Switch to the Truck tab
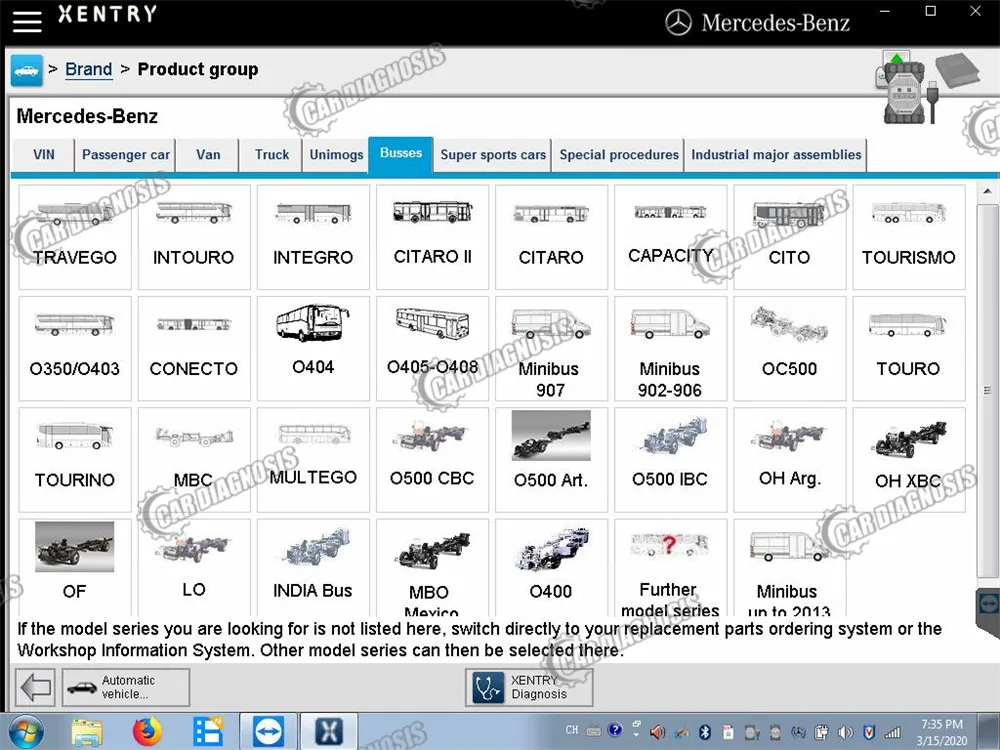 coord(272,155)
